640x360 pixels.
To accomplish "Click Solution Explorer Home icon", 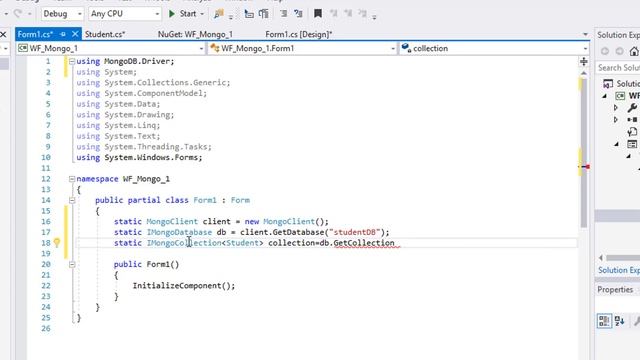I will (x=634, y=51).
